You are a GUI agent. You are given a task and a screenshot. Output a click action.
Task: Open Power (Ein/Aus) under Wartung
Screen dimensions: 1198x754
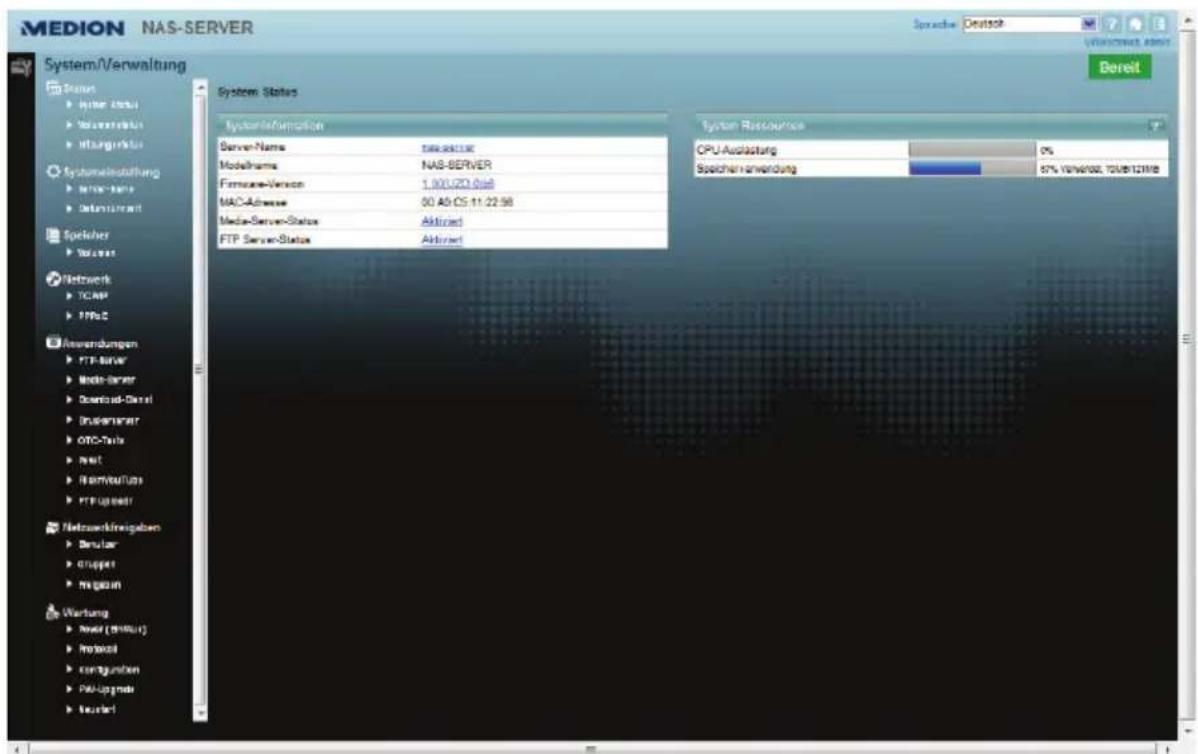pos(112,629)
